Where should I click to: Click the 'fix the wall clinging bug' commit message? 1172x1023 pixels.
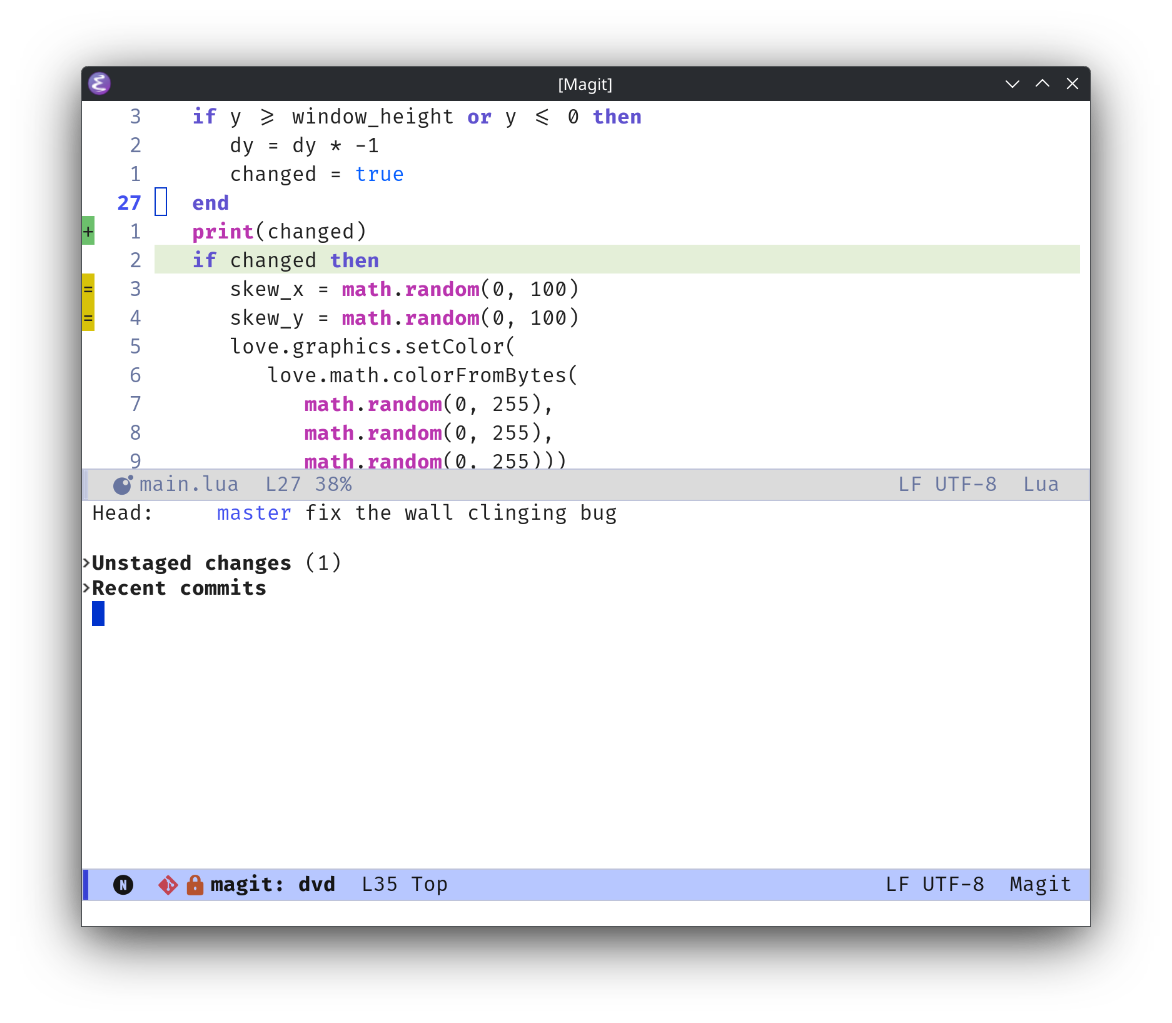[x=460, y=513]
